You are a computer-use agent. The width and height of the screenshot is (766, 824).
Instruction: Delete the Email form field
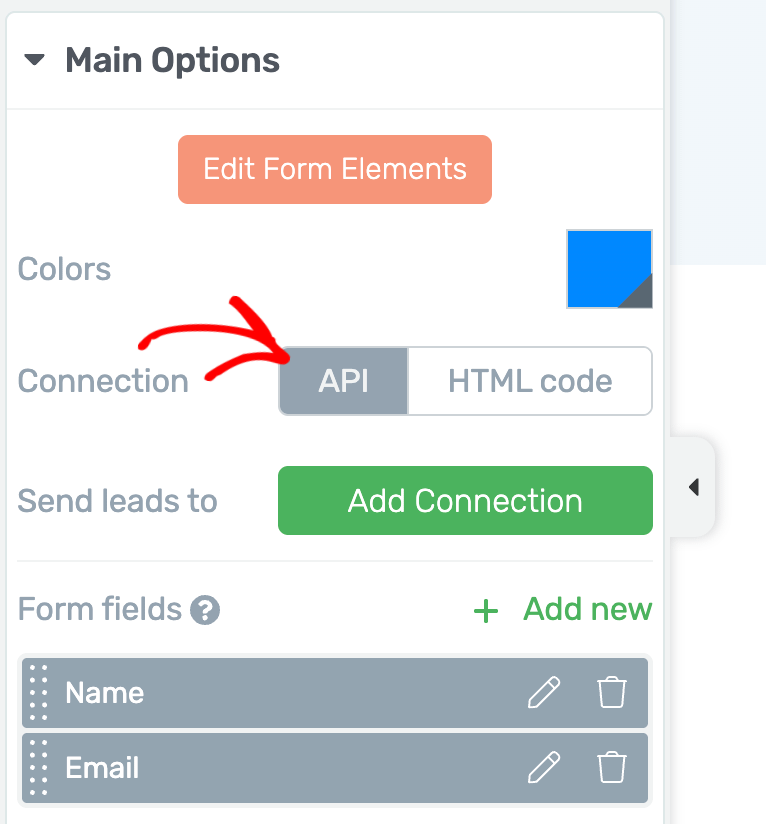click(614, 768)
